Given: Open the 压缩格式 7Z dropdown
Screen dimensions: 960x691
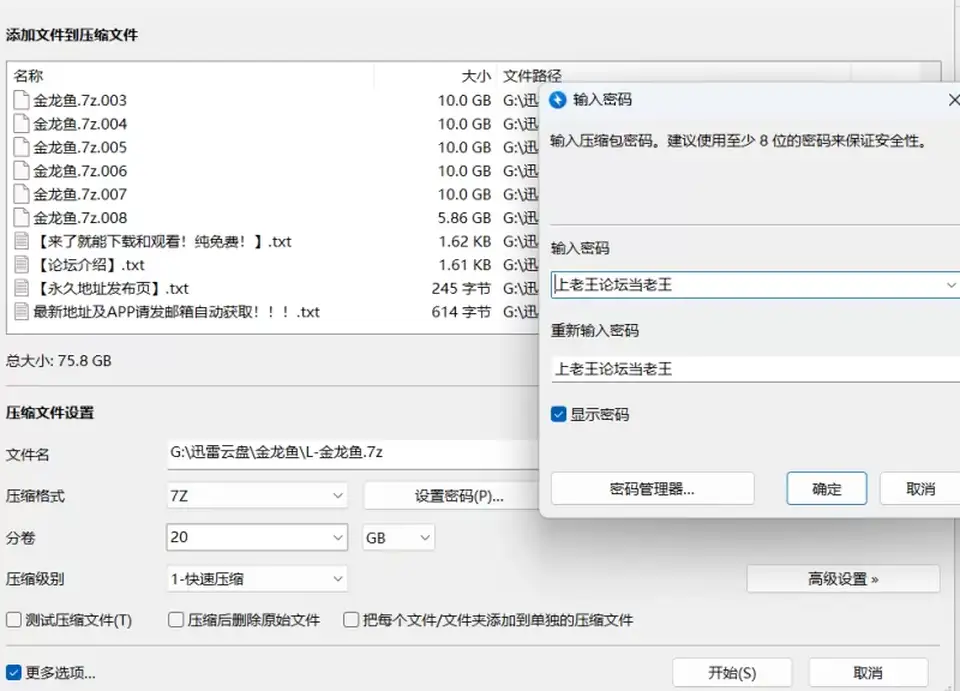Looking at the screenshot, I should pyautogui.click(x=257, y=495).
